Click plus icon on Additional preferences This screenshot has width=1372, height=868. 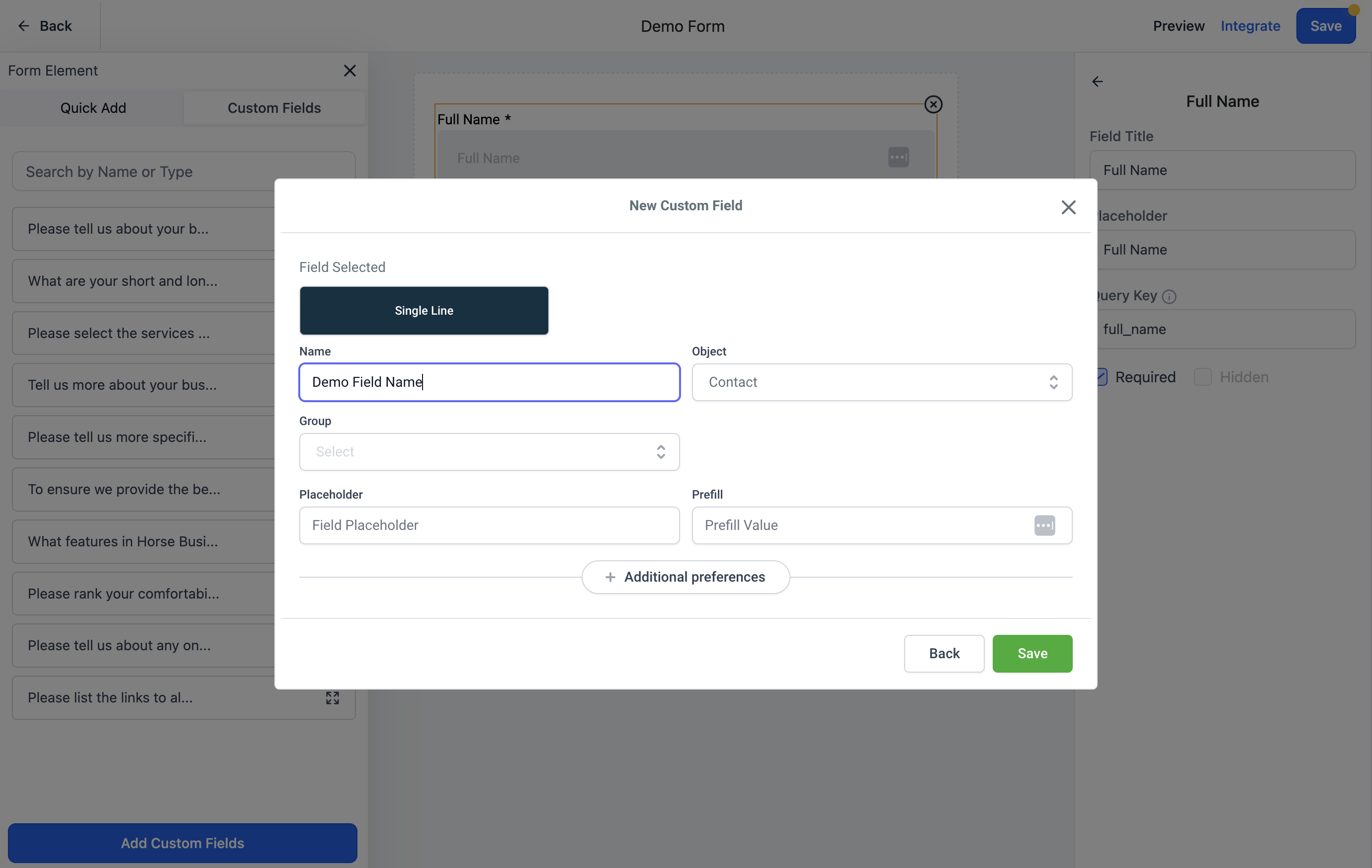610,577
